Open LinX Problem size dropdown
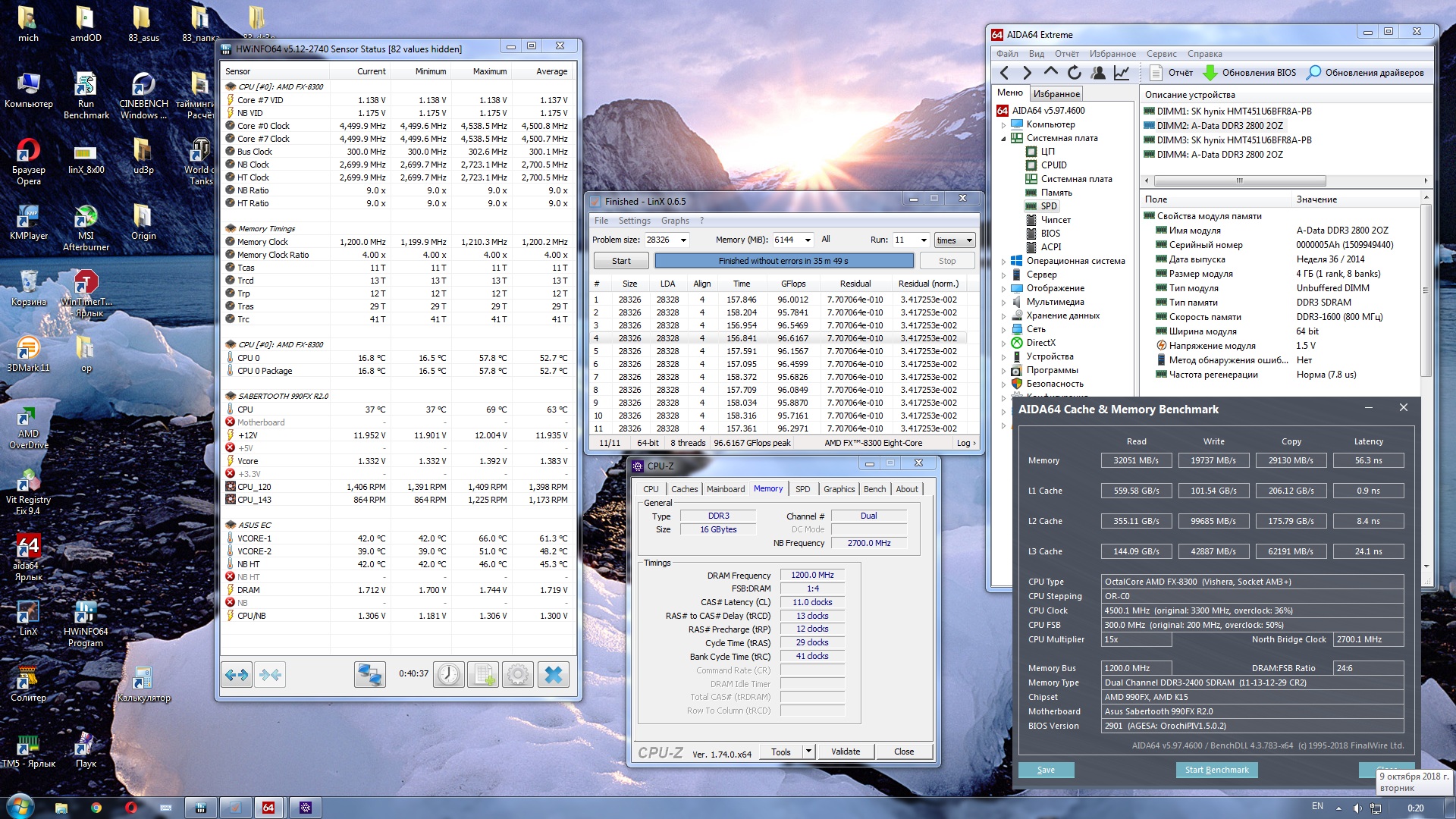 (682, 240)
